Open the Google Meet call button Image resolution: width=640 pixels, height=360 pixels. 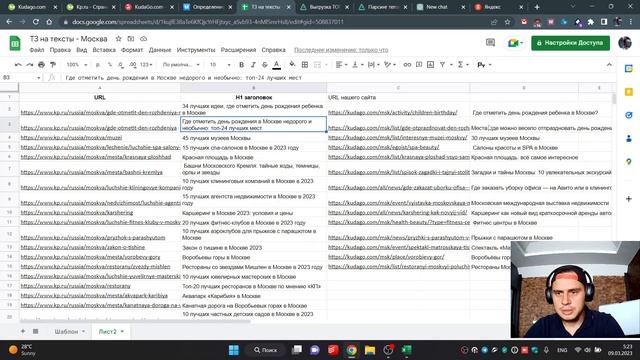tap(515, 42)
